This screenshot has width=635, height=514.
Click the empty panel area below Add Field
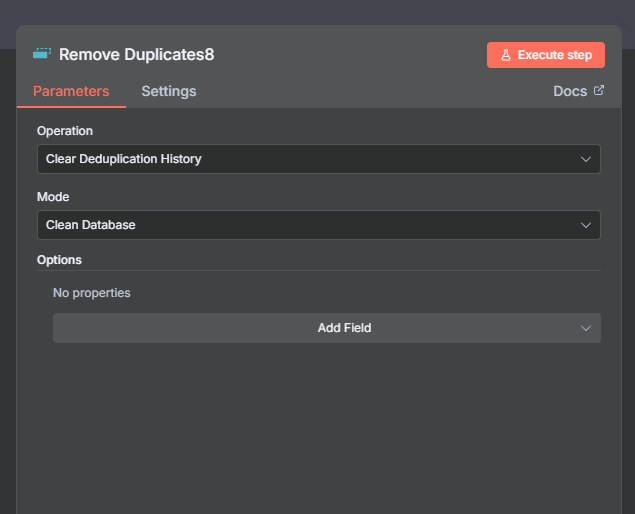point(318,430)
